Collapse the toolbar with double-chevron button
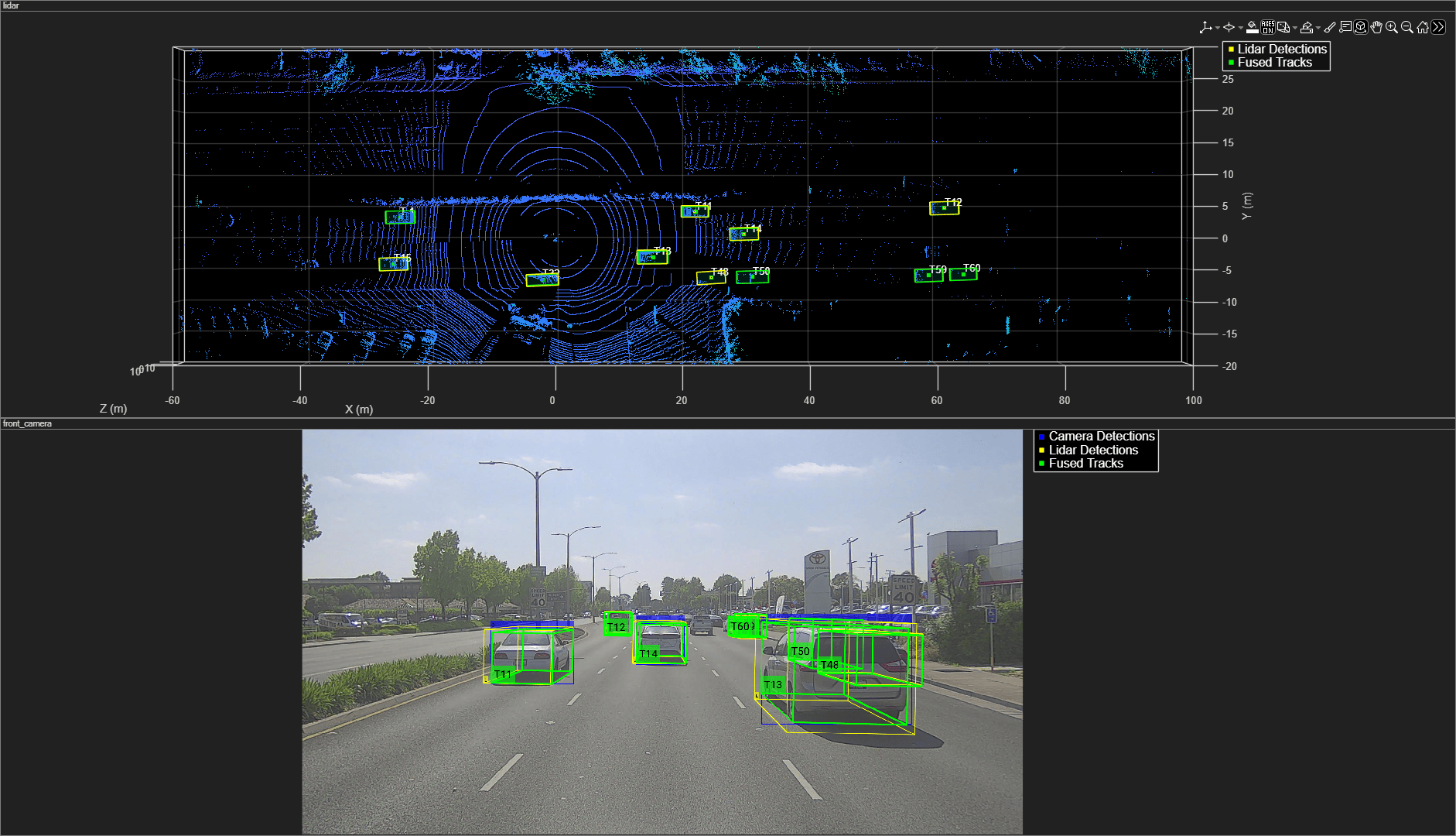Screen dimensions: 1456x836 1438,27
